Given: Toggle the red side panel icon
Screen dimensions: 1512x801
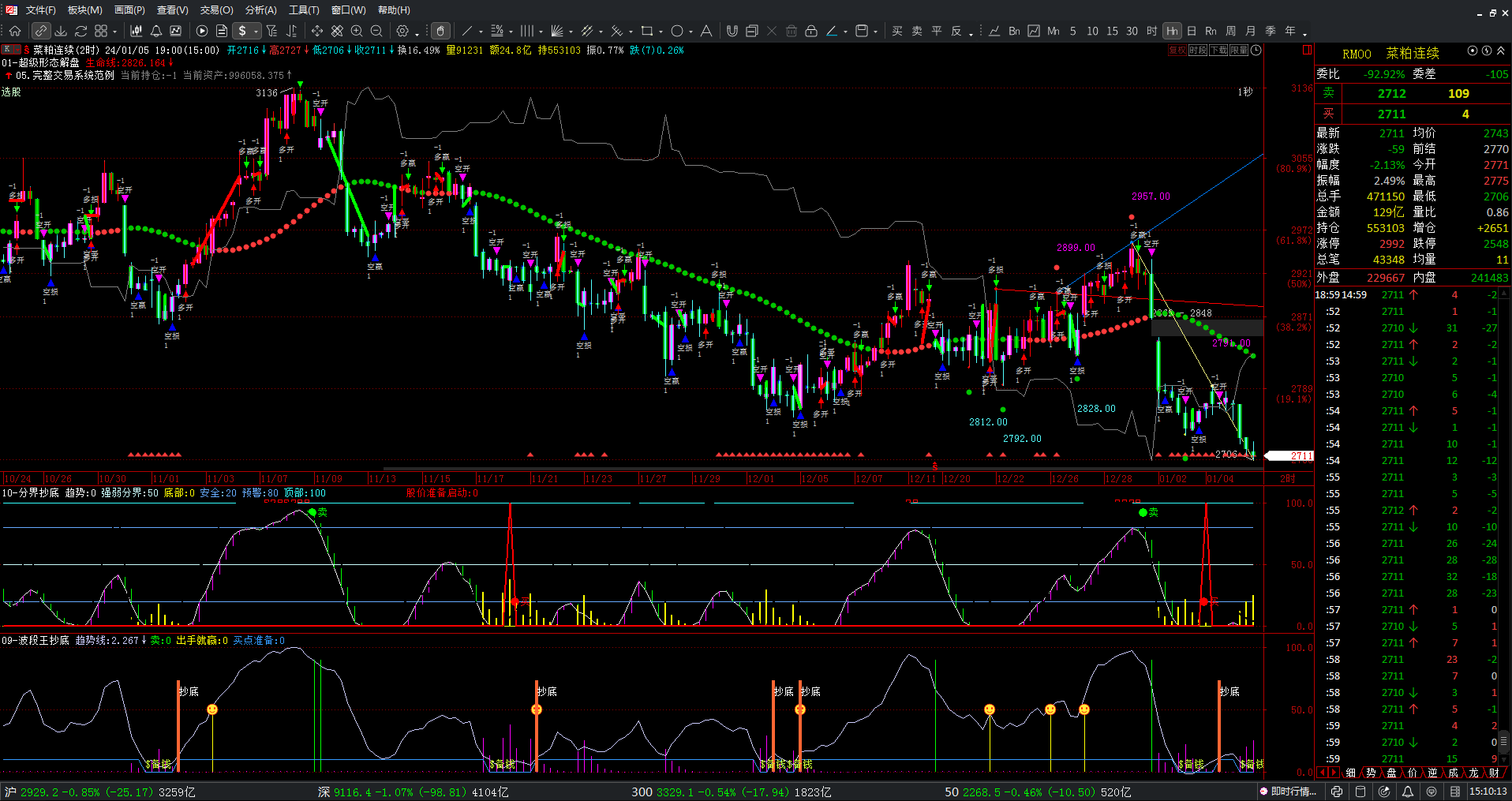Looking at the screenshot, I should tap(1307, 50).
